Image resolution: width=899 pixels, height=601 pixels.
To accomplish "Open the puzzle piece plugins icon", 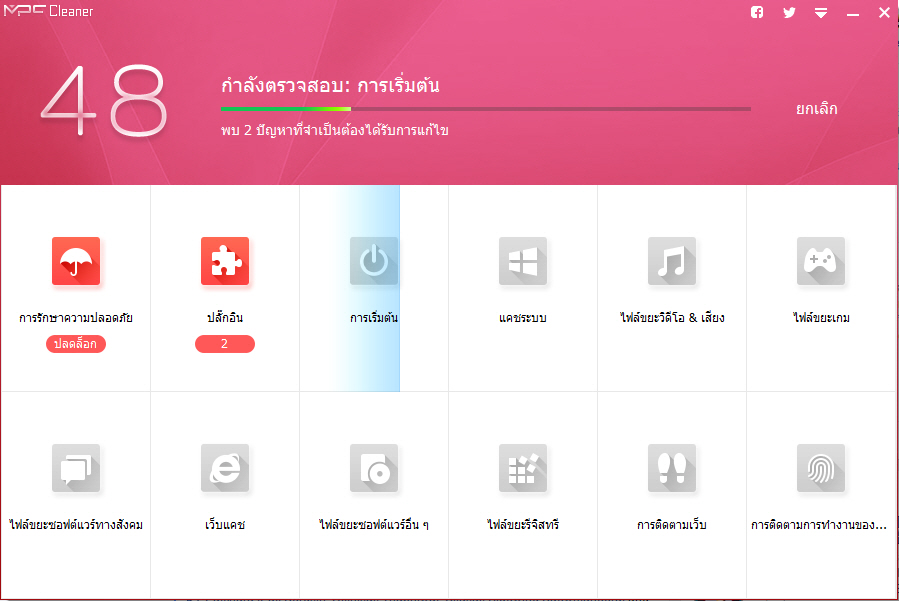I will 225,262.
